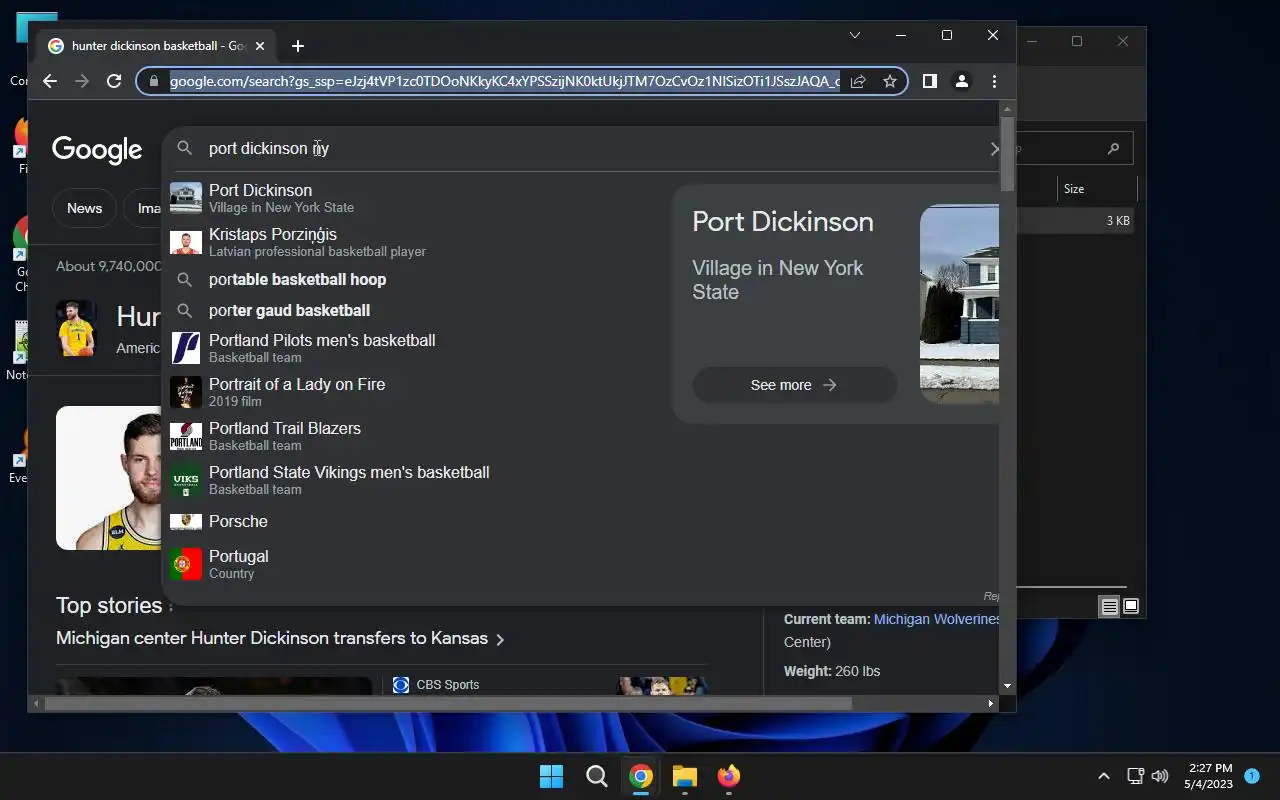Image resolution: width=1280 pixels, height=800 pixels.
Task: Toggle the Chrome side panel icon
Action: click(x=929, y=81)
